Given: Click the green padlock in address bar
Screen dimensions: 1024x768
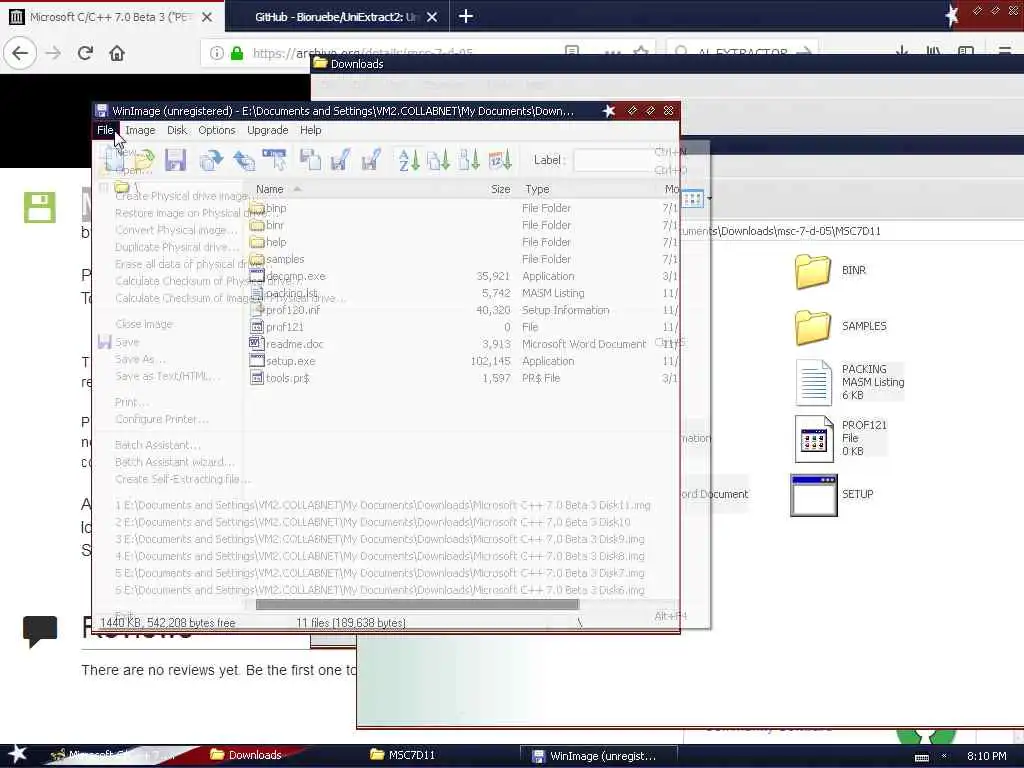Looking at the screenshot, I should coord(237,53).
